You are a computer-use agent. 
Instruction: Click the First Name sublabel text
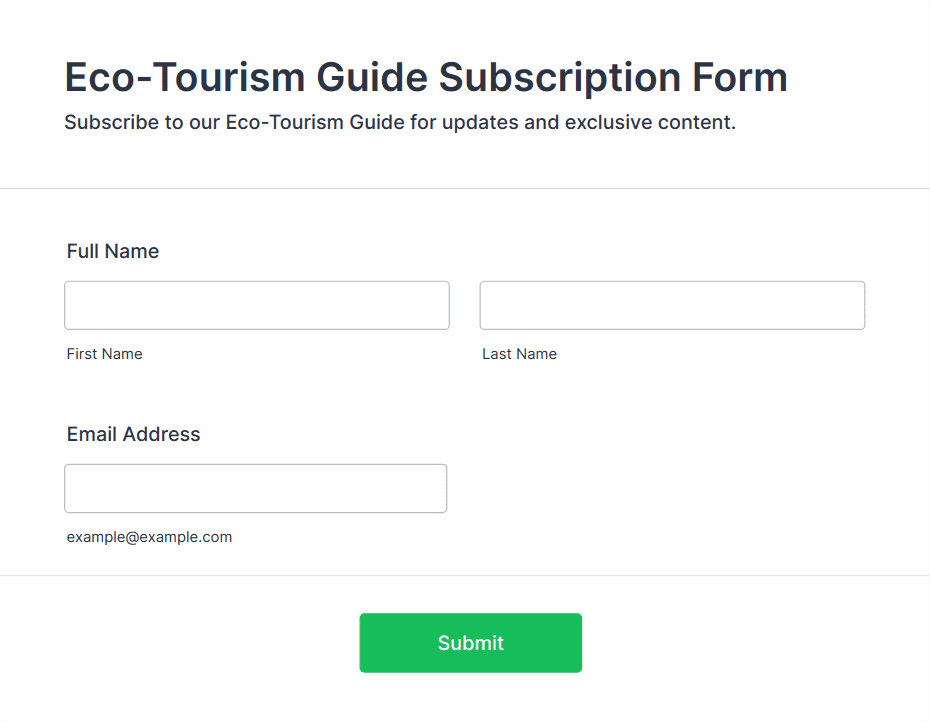(104, 354)
